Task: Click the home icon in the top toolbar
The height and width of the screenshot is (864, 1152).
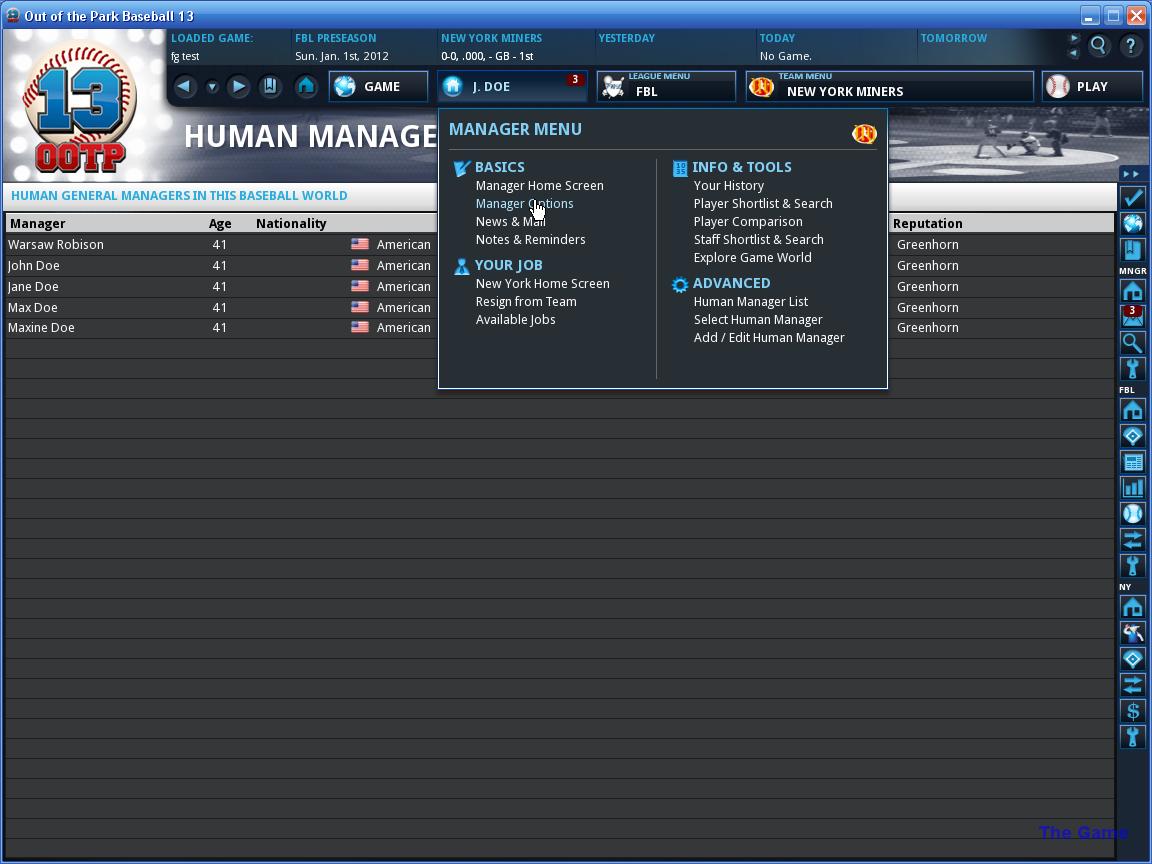Action: click(x=306, y=87)
